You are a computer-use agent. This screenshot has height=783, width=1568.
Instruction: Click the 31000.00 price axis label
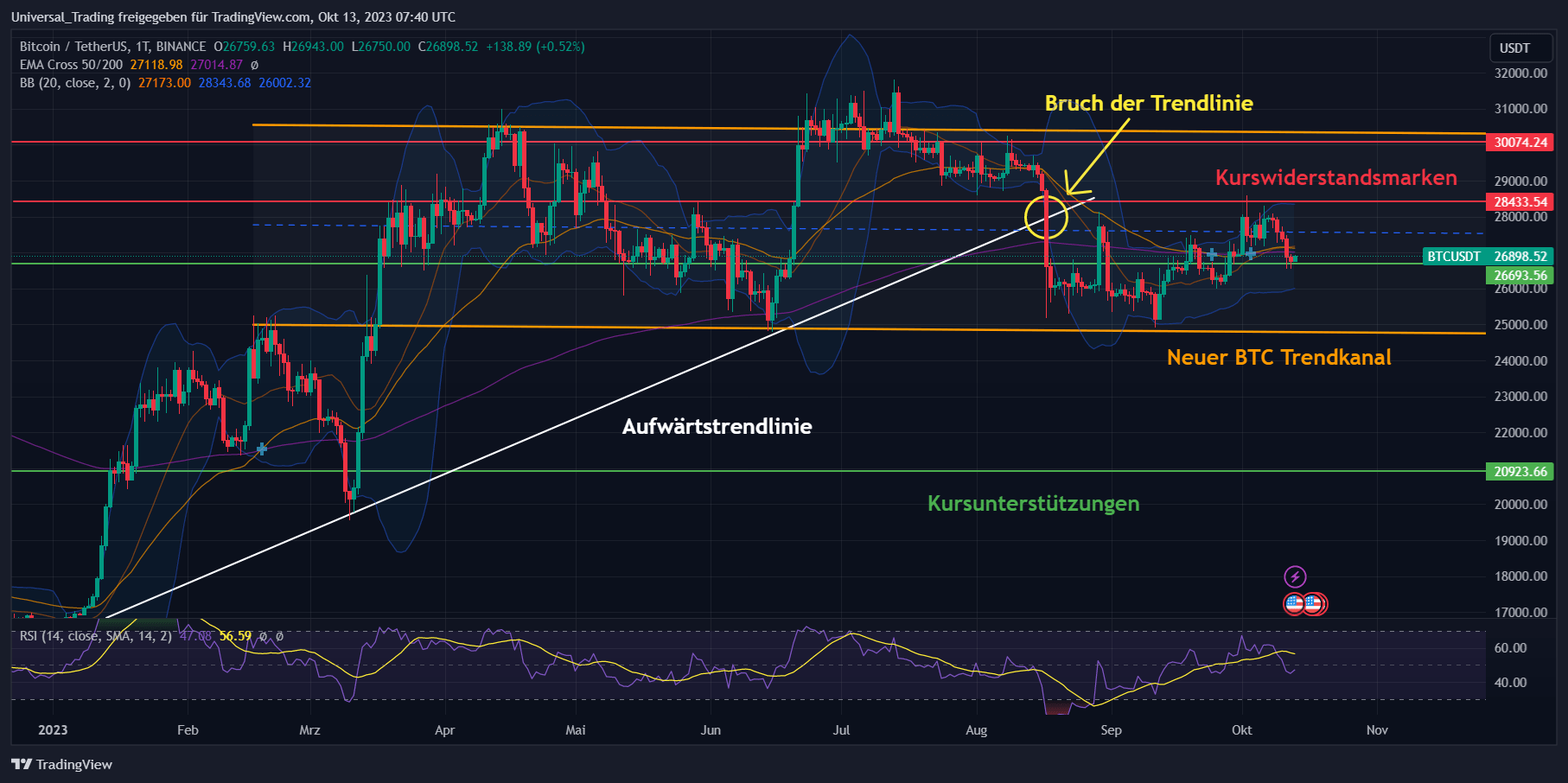(x=1520, y=109)
